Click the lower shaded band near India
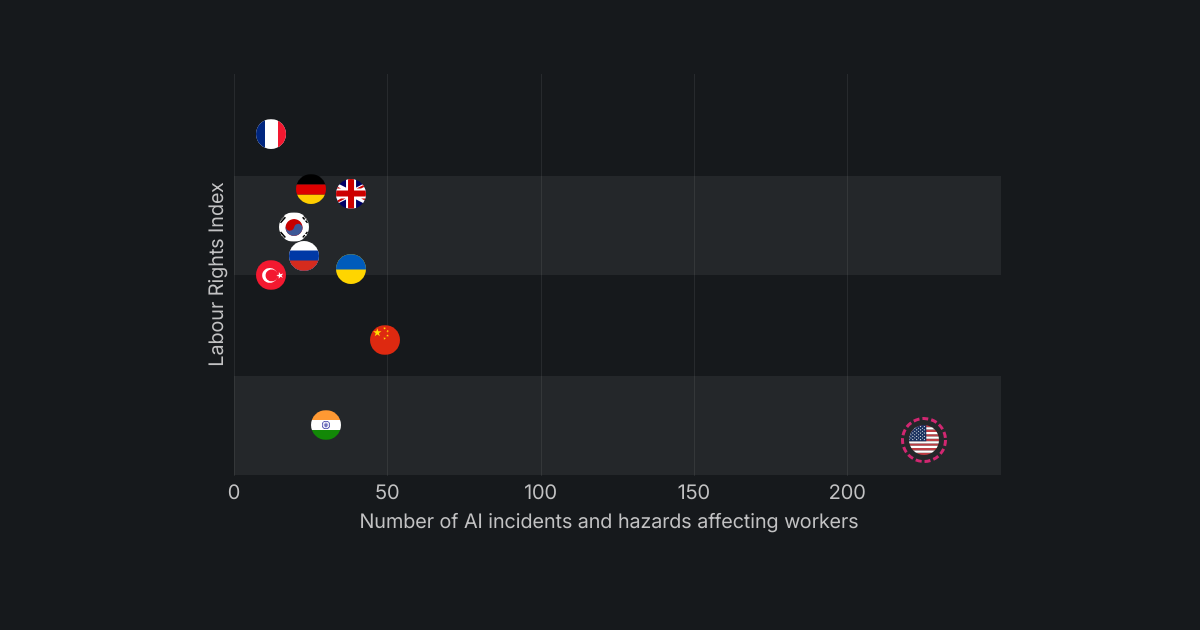 tap(600, 425)
